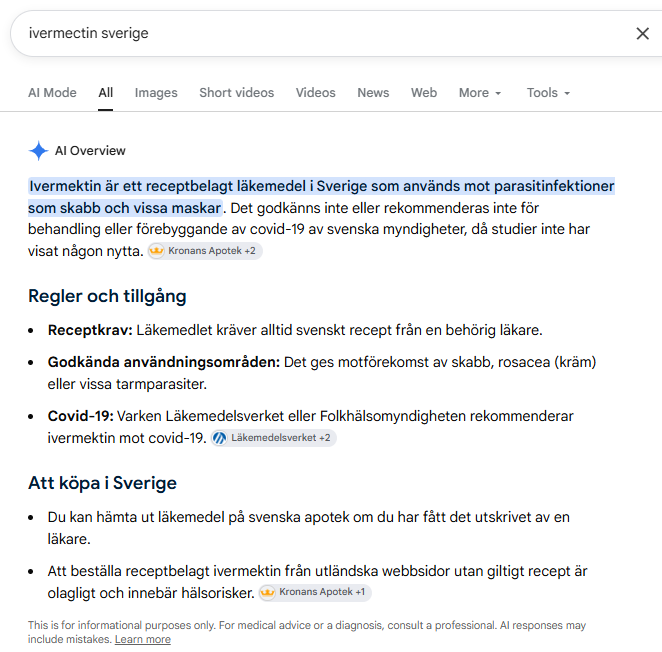Screen dimensions: 662x652
Task: Open the 'Kronans Apotek +1' source chip
Action: pyautogui.click(x=315, y=592)
